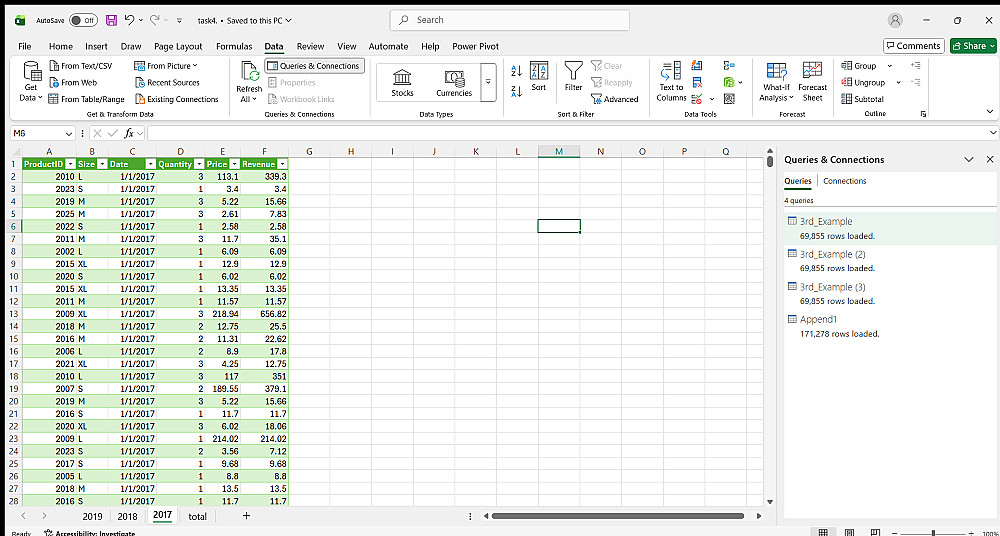Open the Size column filter dropdown

click(102, 164)
